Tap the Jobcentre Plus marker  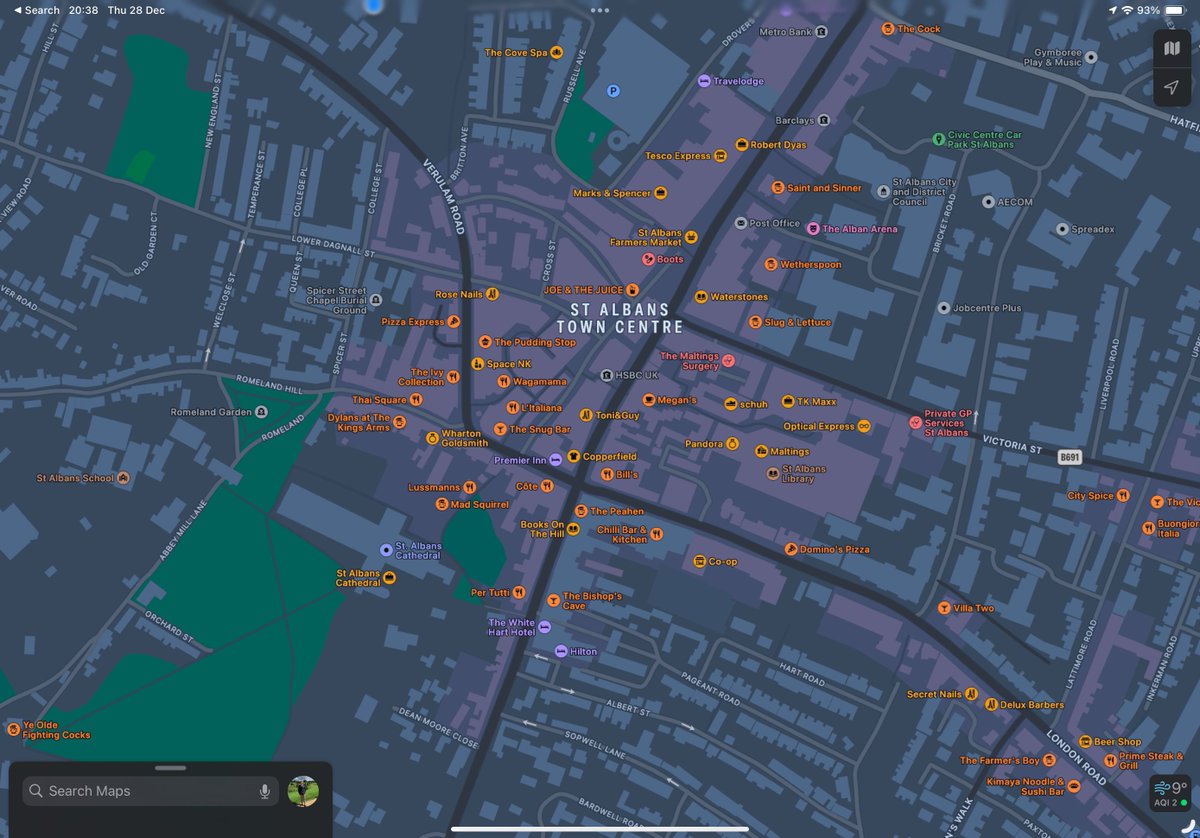tap(943, 308)
